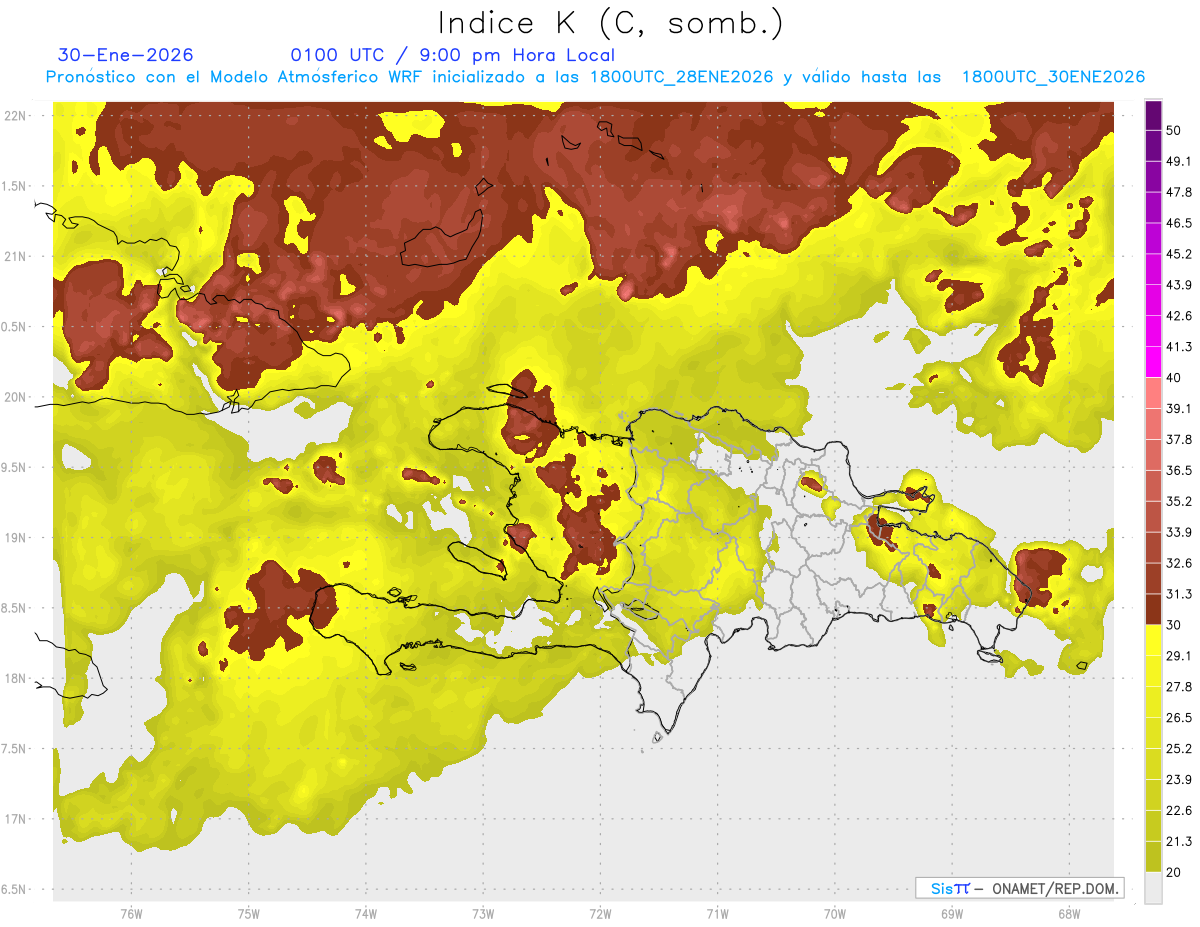Click the '25.2' color scale value
Screen dimensions: 1200x927
[1178, 749]
